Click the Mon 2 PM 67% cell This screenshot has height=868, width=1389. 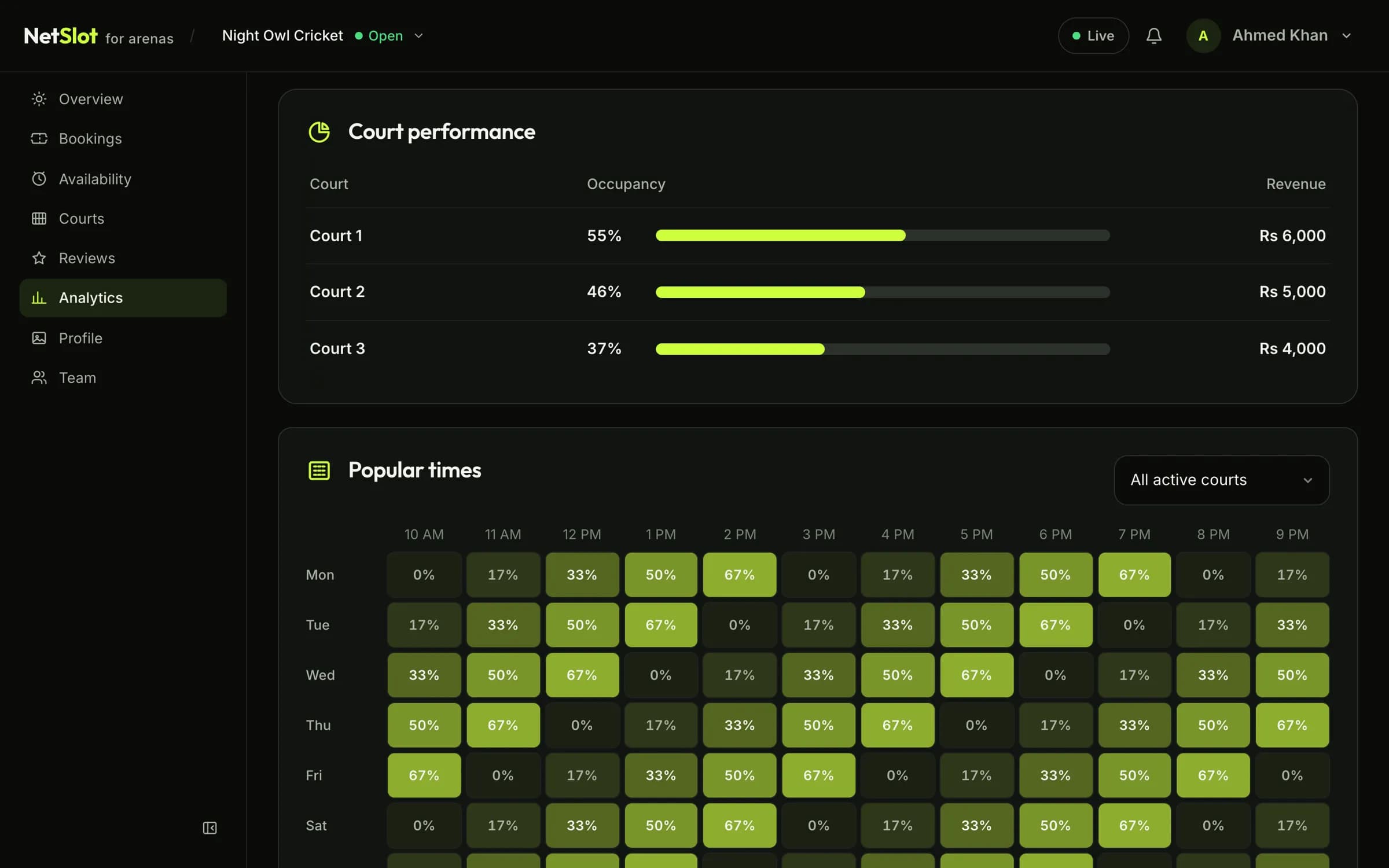739,575
